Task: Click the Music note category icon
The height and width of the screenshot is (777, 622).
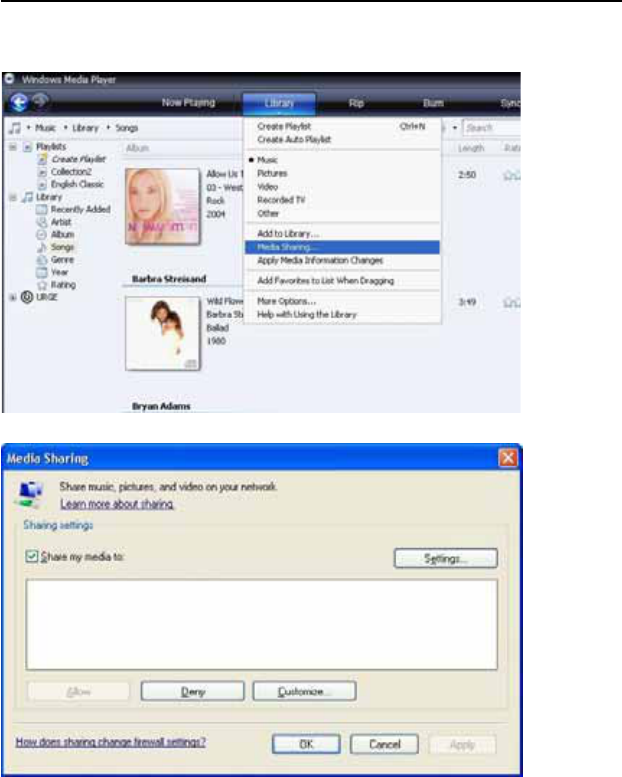Action: tap(16, 128)
